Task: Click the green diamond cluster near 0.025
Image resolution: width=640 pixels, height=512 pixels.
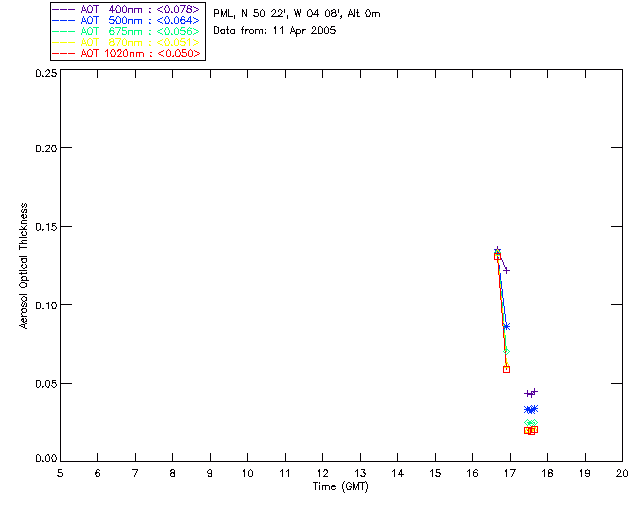Action: click(531, 423)
